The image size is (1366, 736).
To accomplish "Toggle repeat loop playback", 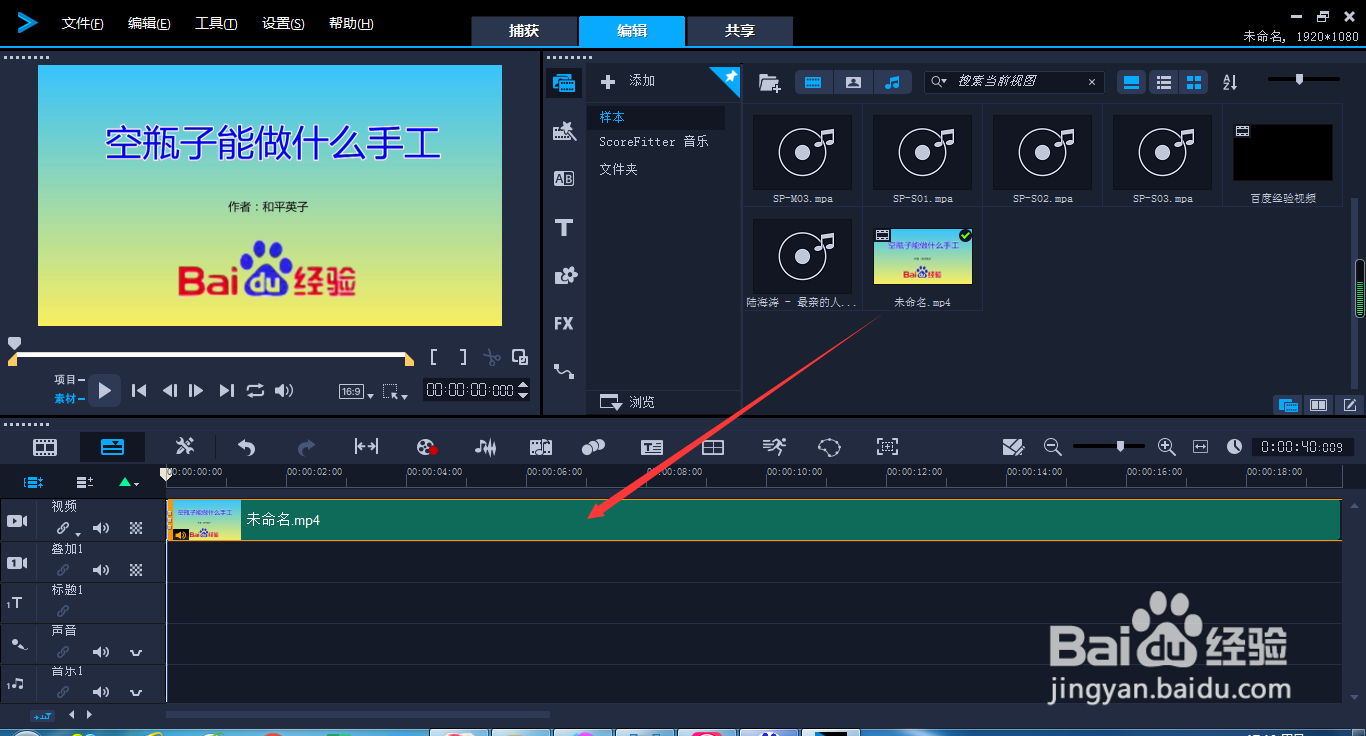I will (x=256, y=391).
